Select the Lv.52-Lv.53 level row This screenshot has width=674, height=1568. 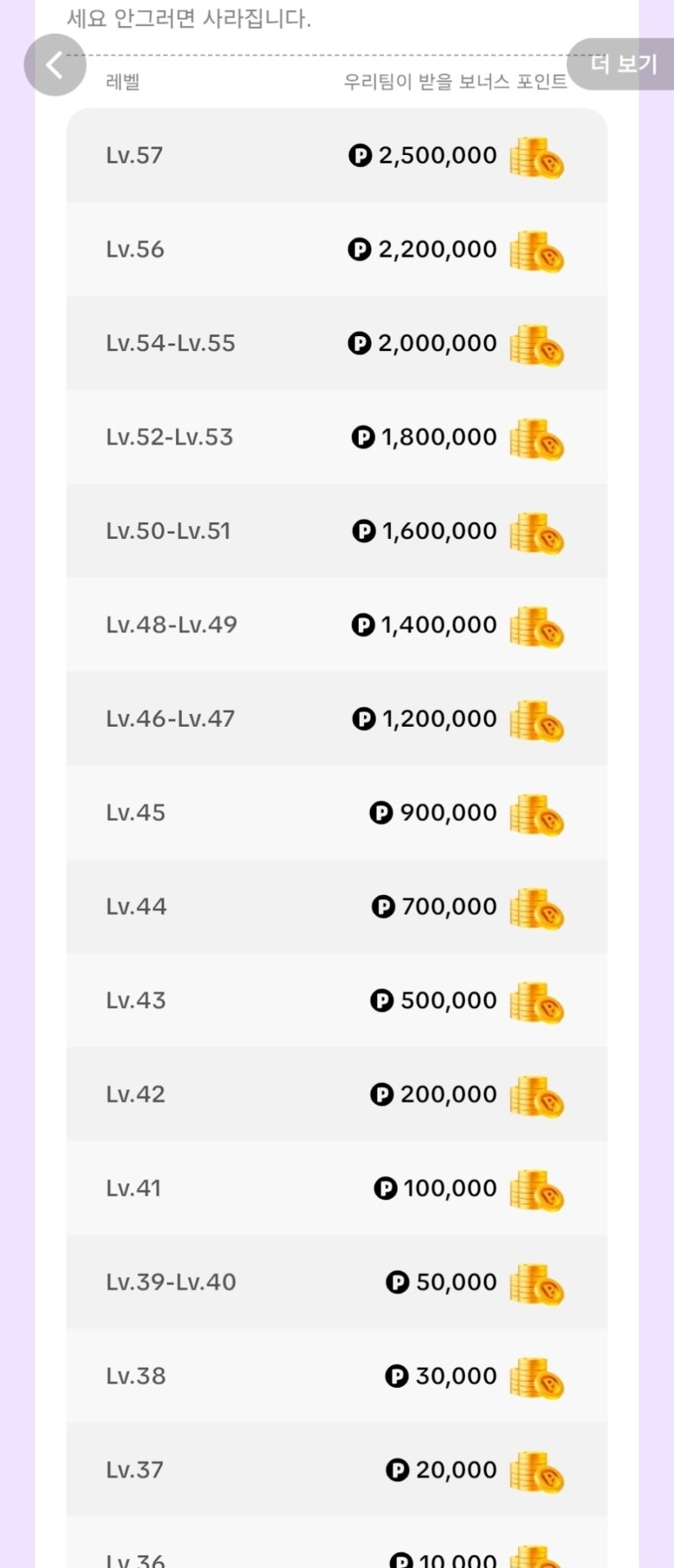pyautogui.click(x=337, y=436)
